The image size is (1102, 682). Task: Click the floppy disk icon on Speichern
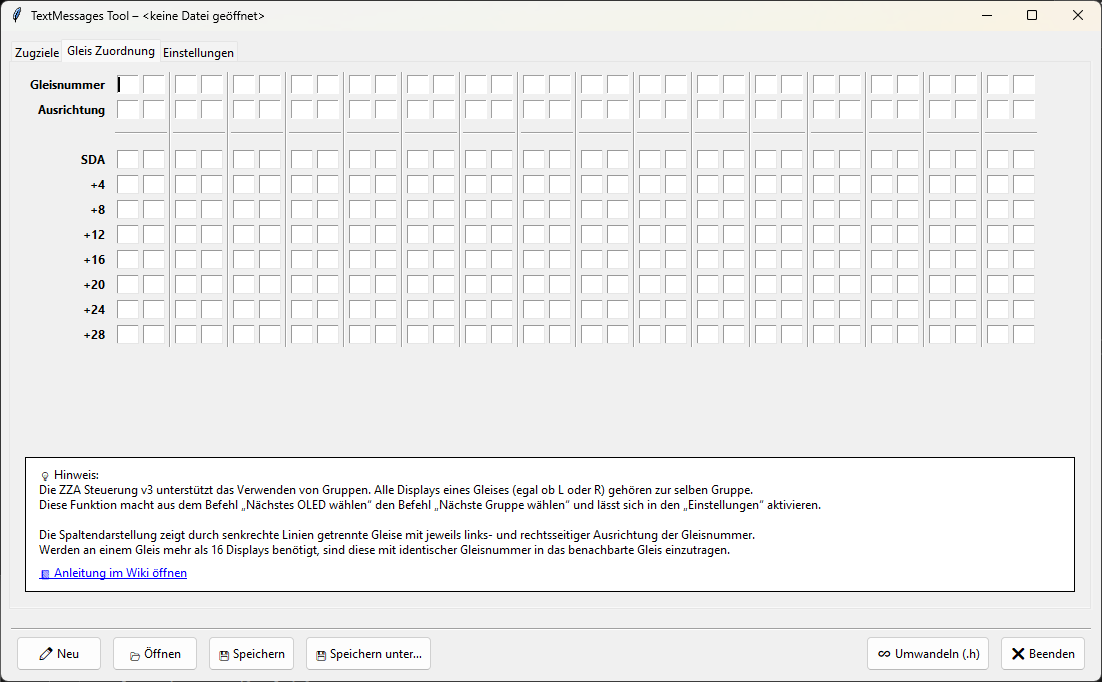tap(224, 655)
